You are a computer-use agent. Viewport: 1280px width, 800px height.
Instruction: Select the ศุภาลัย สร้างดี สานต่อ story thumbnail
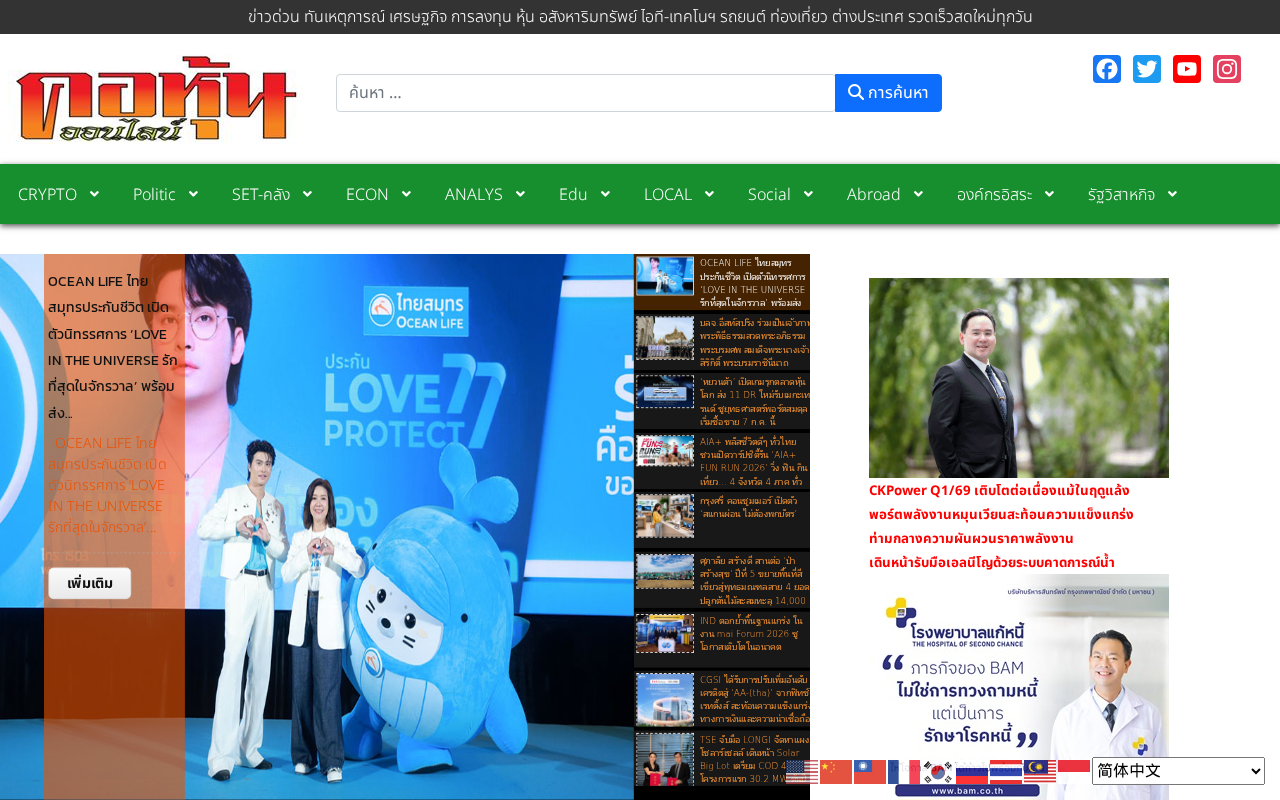click(x=665, y=571)
